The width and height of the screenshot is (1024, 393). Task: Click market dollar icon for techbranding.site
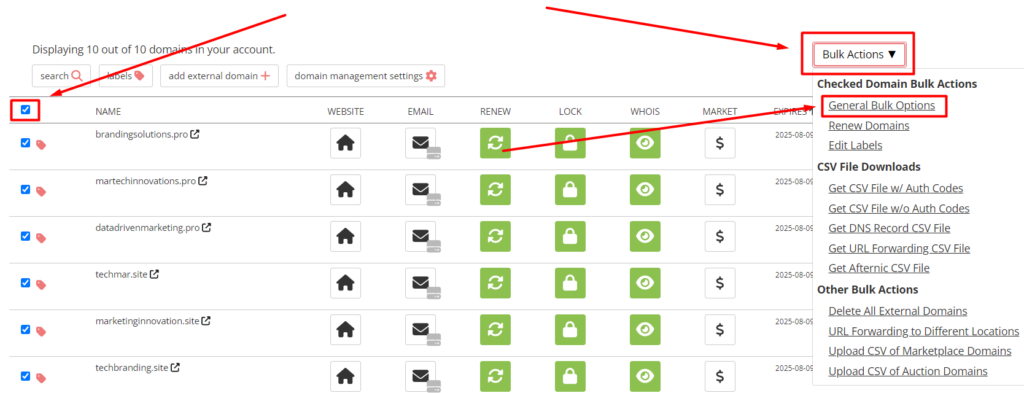pyautogui.click(x=720, y=376)
